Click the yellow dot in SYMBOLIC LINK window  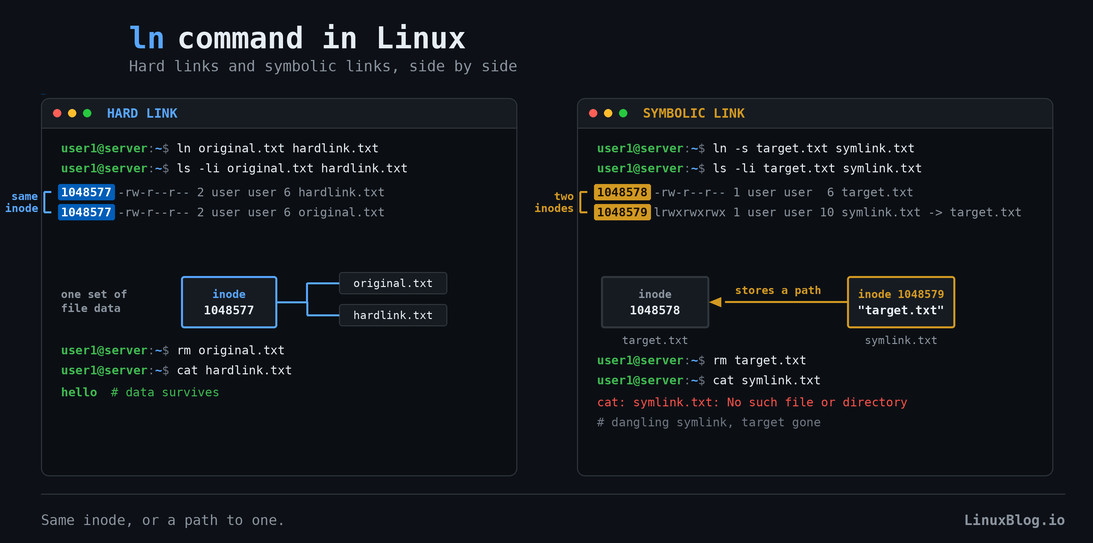608,114
